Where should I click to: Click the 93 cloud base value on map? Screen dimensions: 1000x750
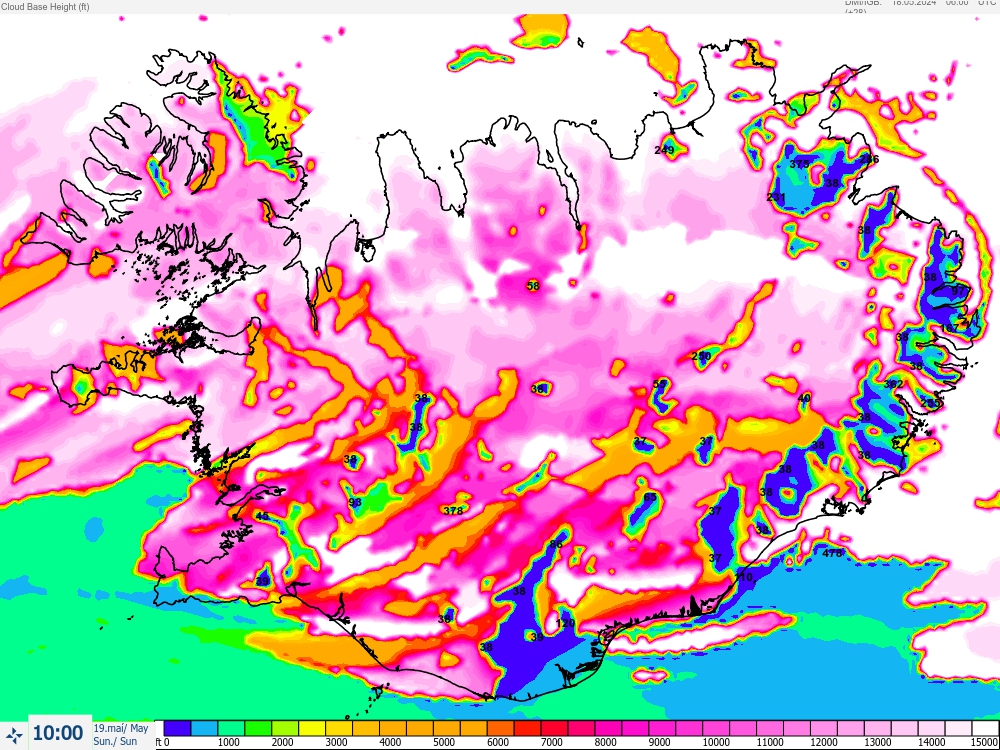coord(355,502)
